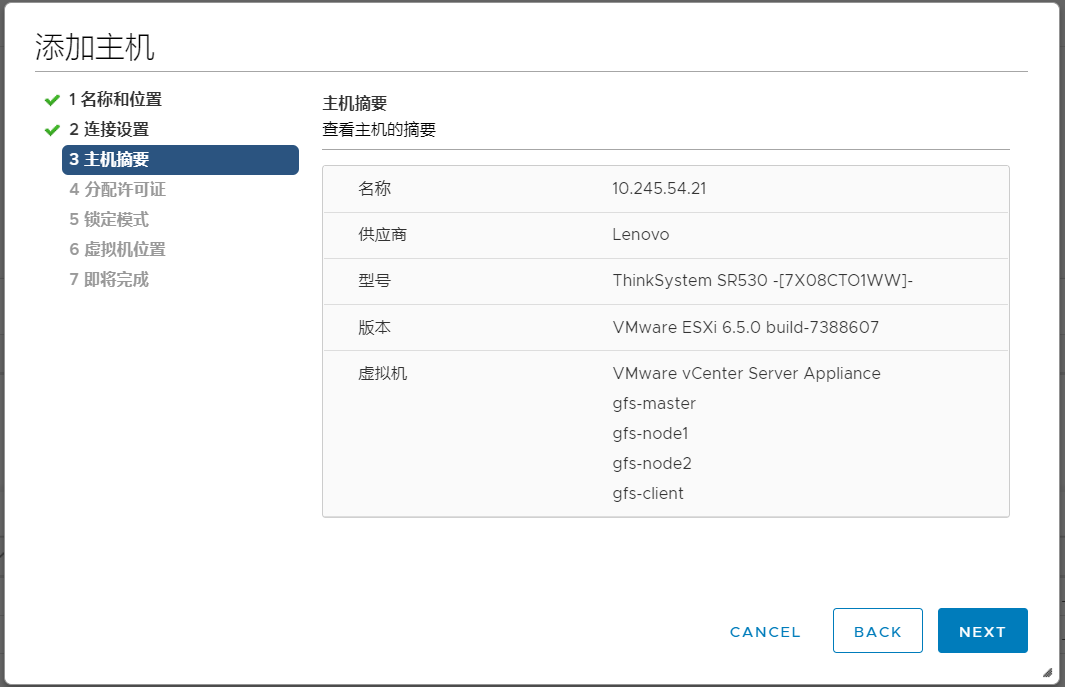
Task: Select the model ThinkSystem SR530 value
Action: [762, 281]
